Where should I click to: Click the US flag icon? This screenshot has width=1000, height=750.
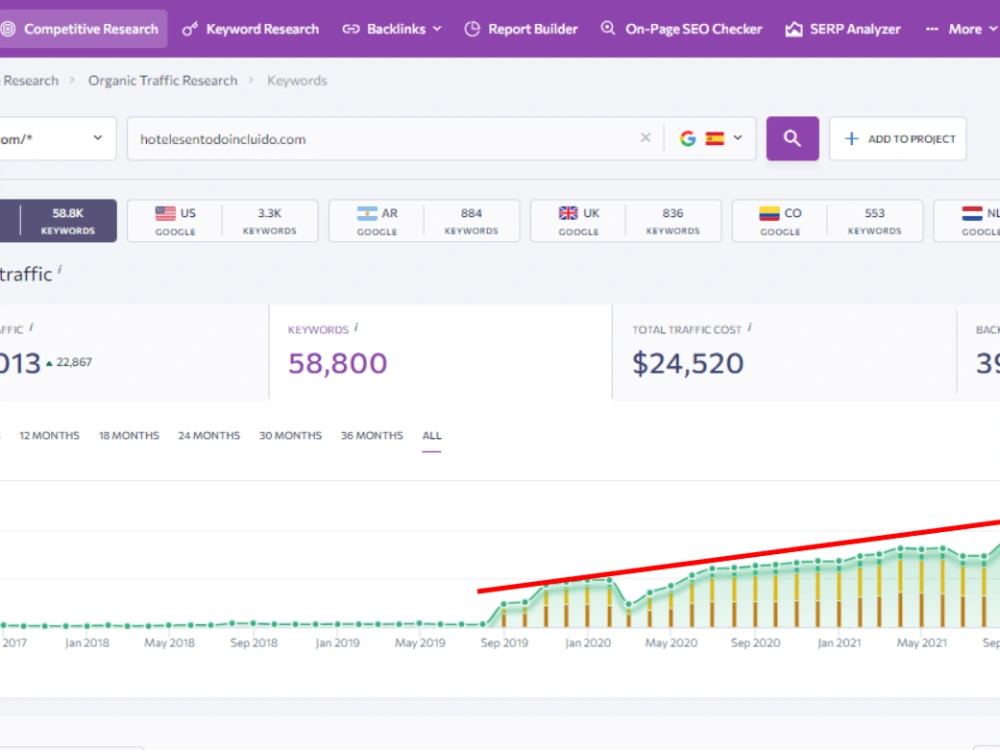(x=165, y=213)
